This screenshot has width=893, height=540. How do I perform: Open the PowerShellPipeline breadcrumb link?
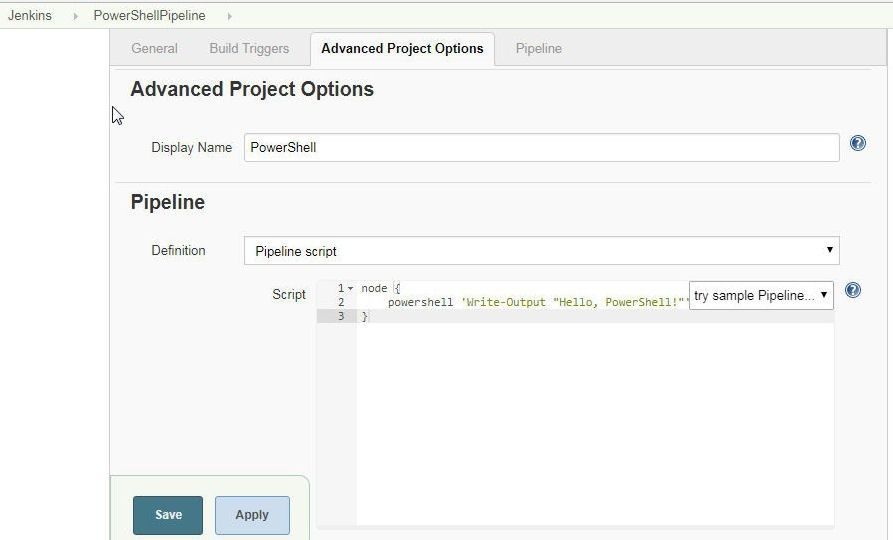pyautogui.click(x=149, y=15)
